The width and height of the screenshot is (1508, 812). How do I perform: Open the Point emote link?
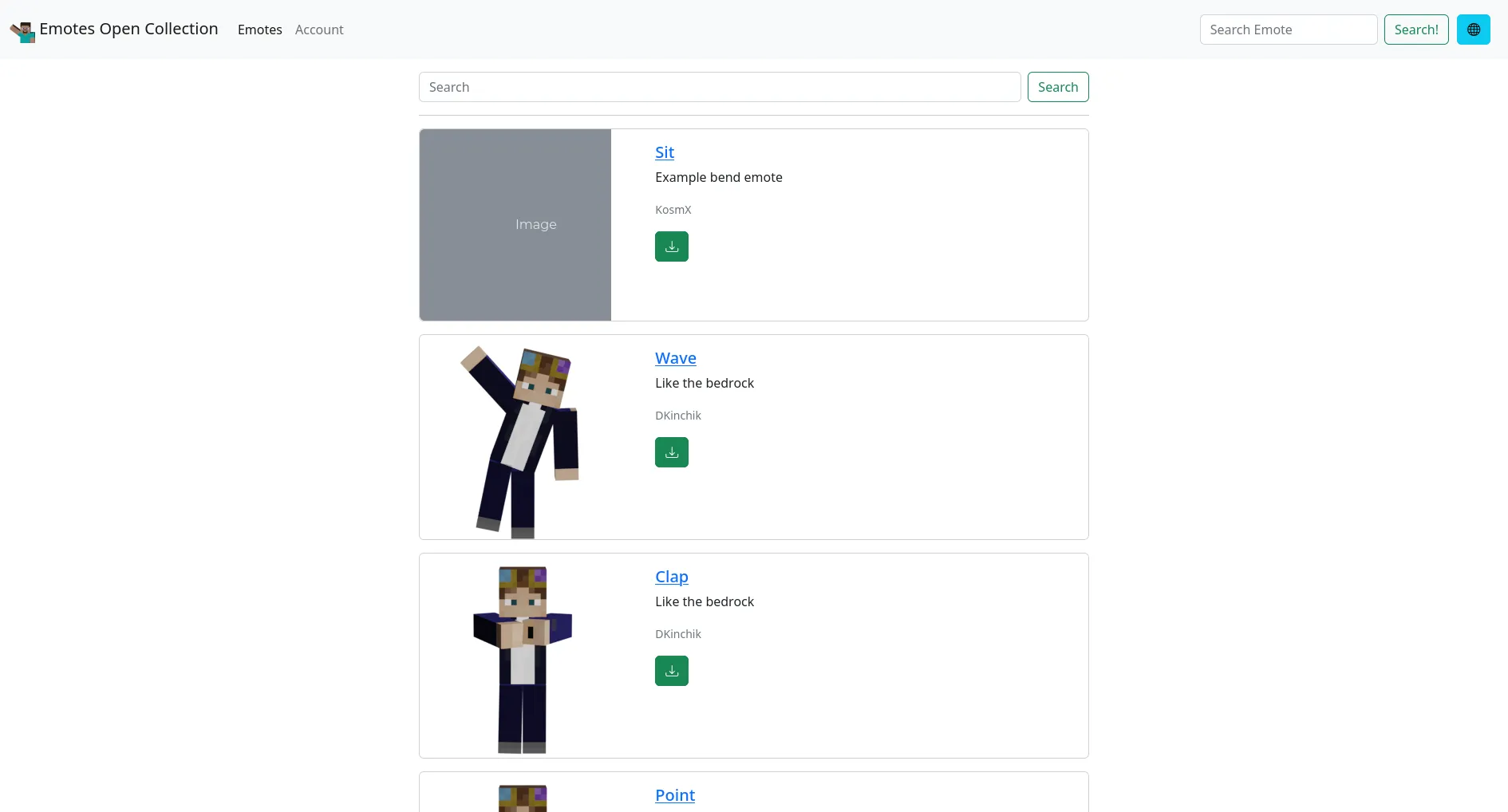(675, 795)
